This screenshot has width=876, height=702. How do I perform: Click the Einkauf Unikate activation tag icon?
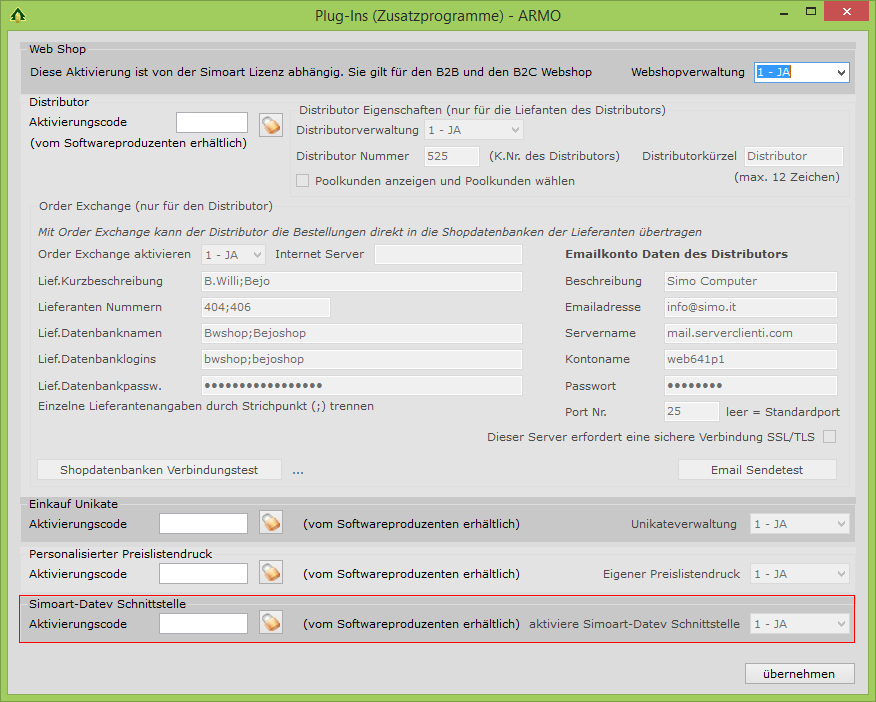pyautogui.click(x=271, y=523)
